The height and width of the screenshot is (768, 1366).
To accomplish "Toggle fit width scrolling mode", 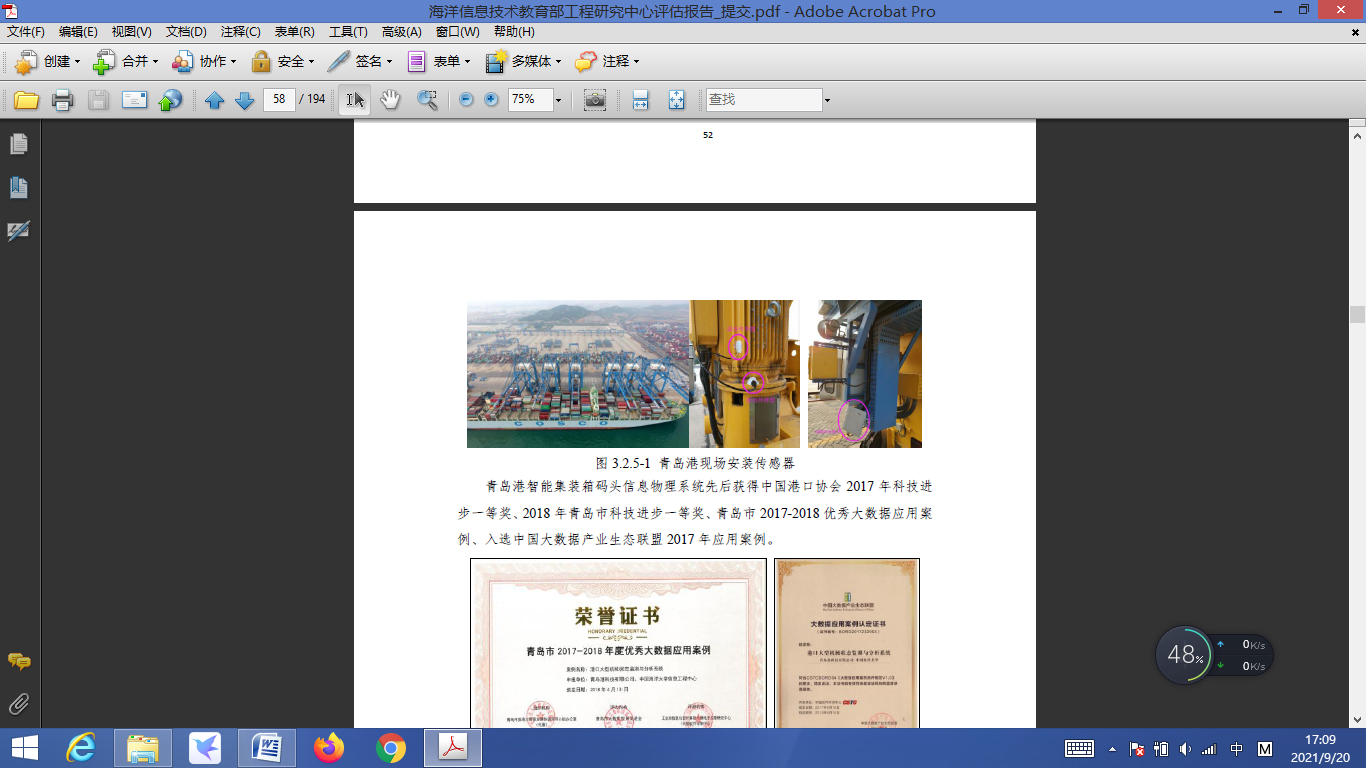I will [x=641, y=100].
